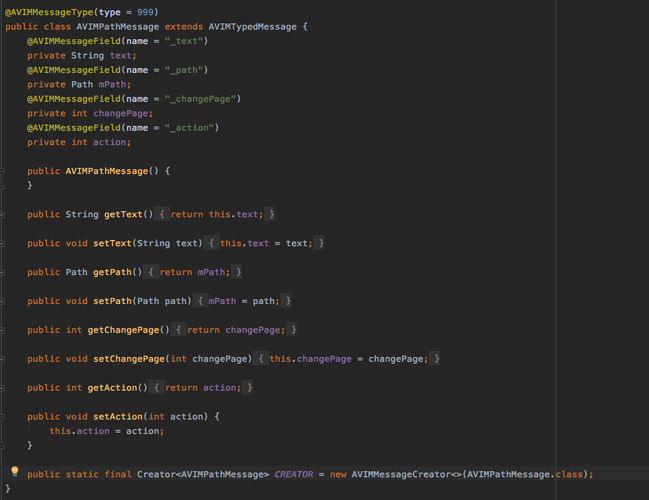The height and width of the screenshot is (500, 649).
Task: Click the "_path" string literal
Action: [x=184, y=70]
